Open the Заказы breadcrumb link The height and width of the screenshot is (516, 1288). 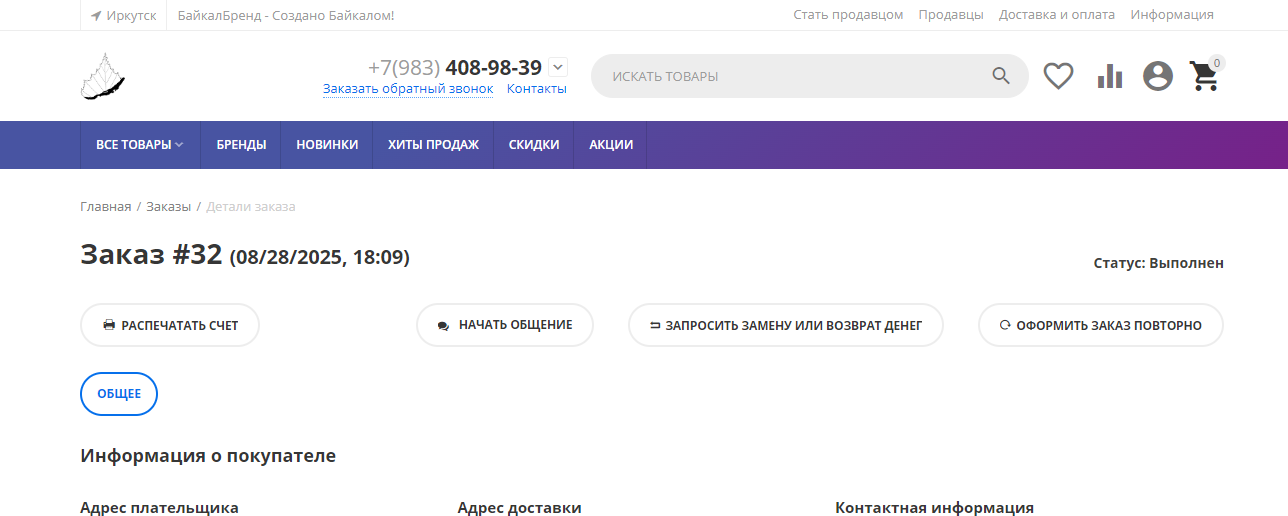168,207
